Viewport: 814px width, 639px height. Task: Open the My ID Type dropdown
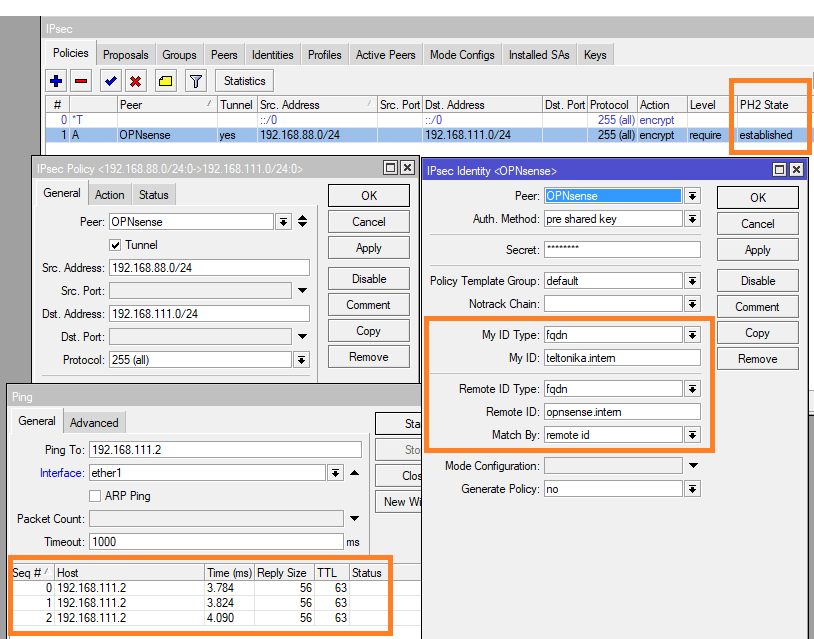click(693, 335)
